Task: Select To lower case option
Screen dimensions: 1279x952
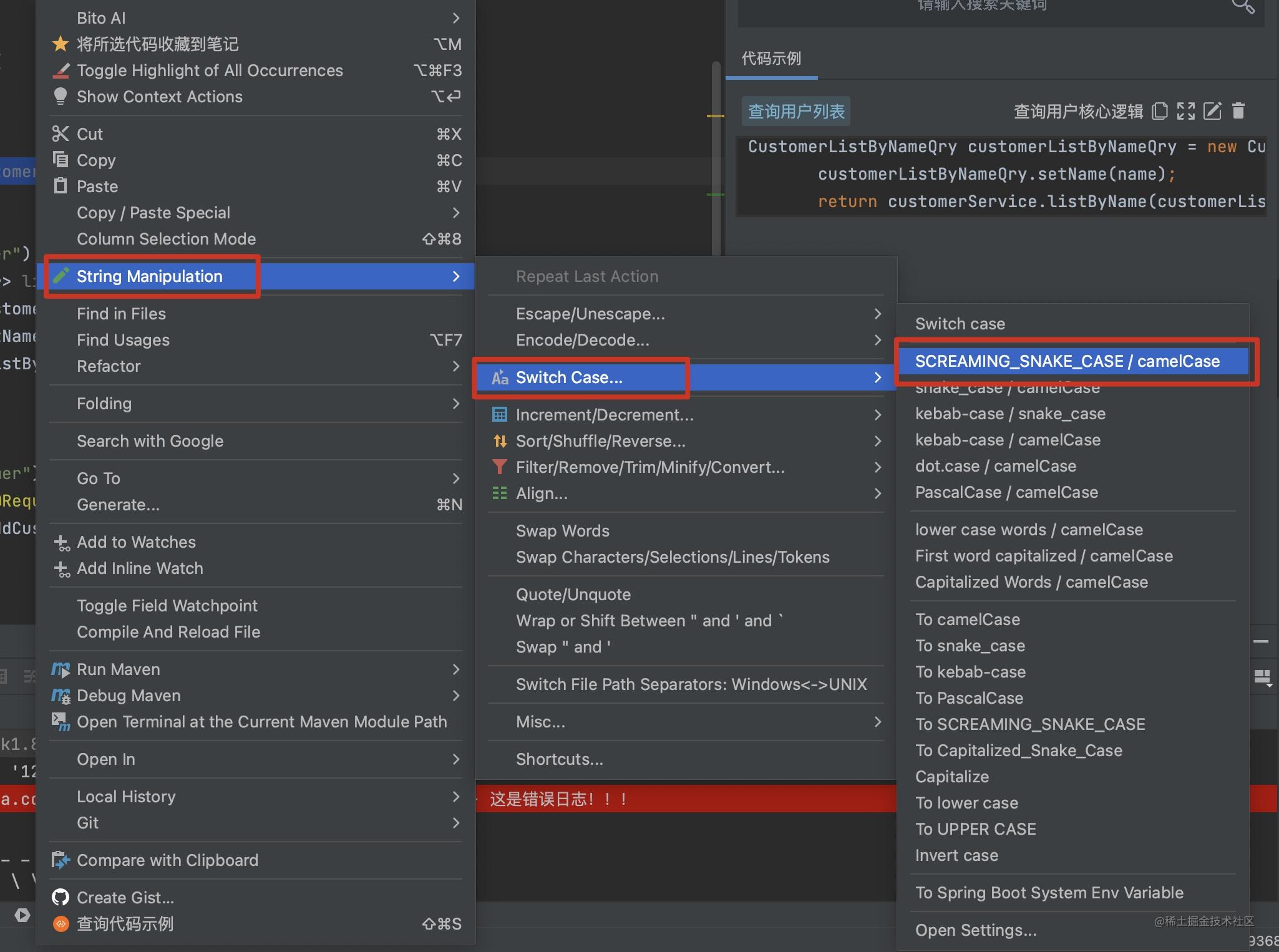Action: (x=1073, y=803)
